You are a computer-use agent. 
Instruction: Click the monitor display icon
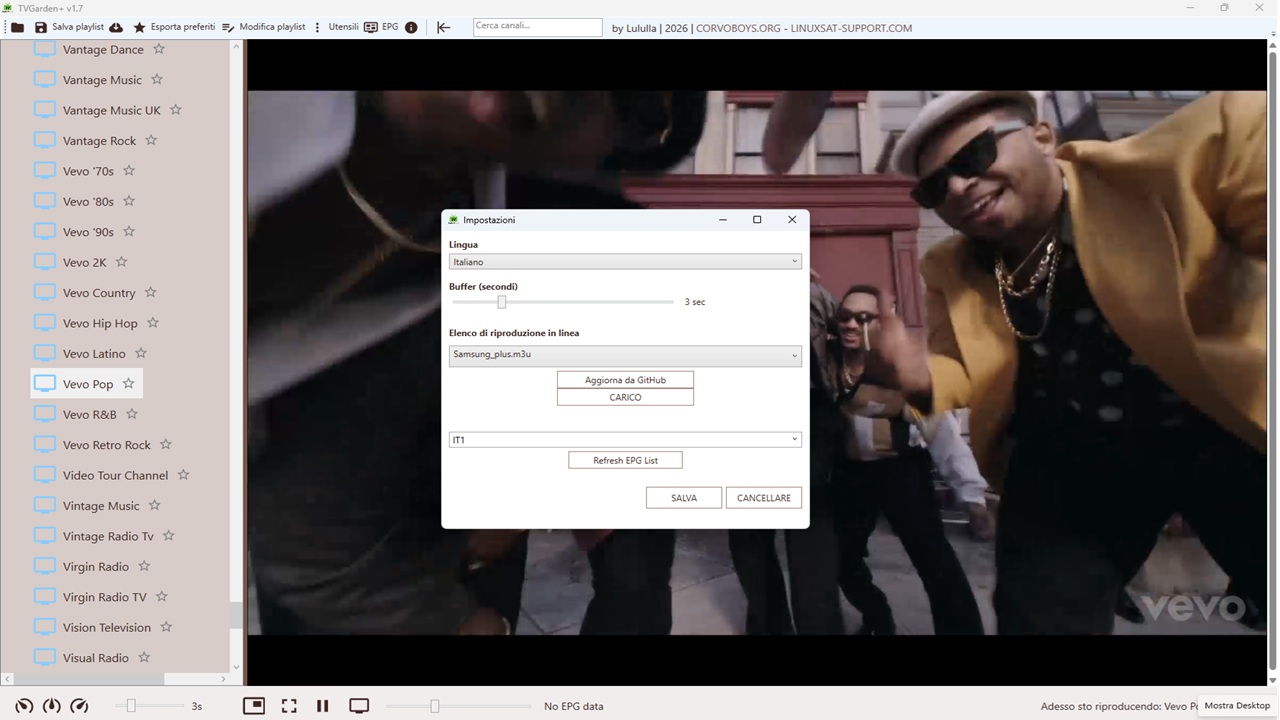pyautogui.click(x=359, y=706)
